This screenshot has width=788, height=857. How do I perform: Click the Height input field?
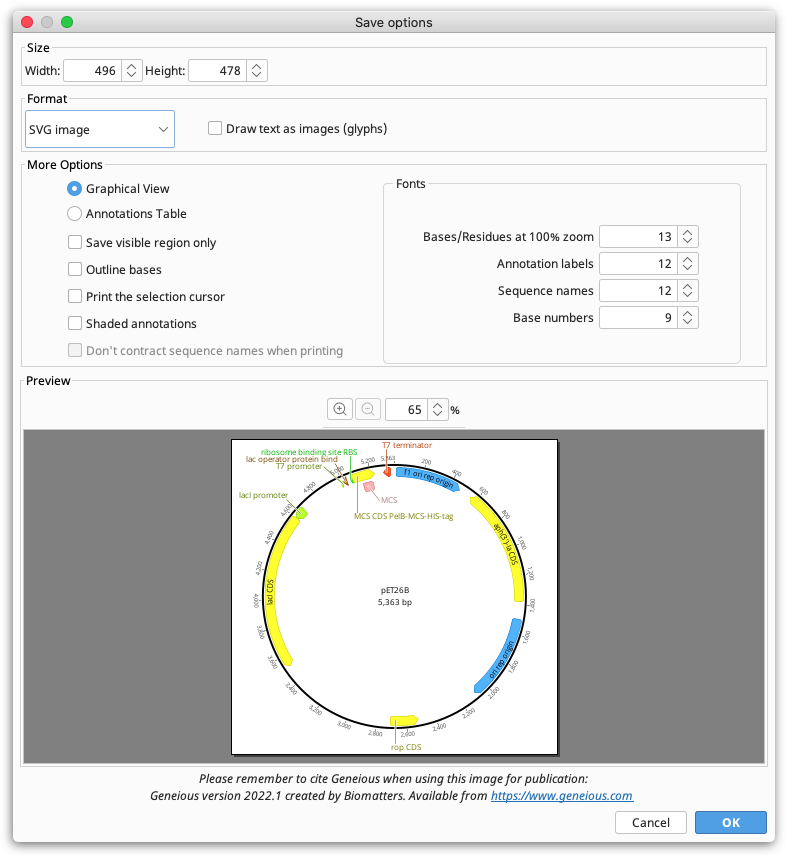click(217, 71)
